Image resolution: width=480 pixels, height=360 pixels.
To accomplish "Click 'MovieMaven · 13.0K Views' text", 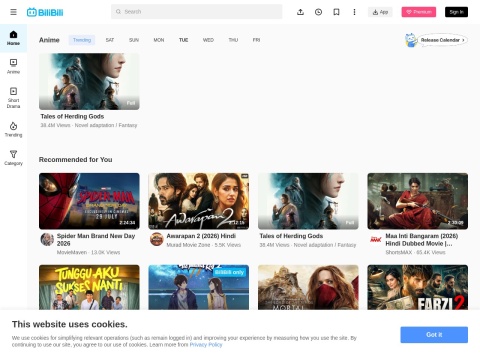I will tap(88, 252).
